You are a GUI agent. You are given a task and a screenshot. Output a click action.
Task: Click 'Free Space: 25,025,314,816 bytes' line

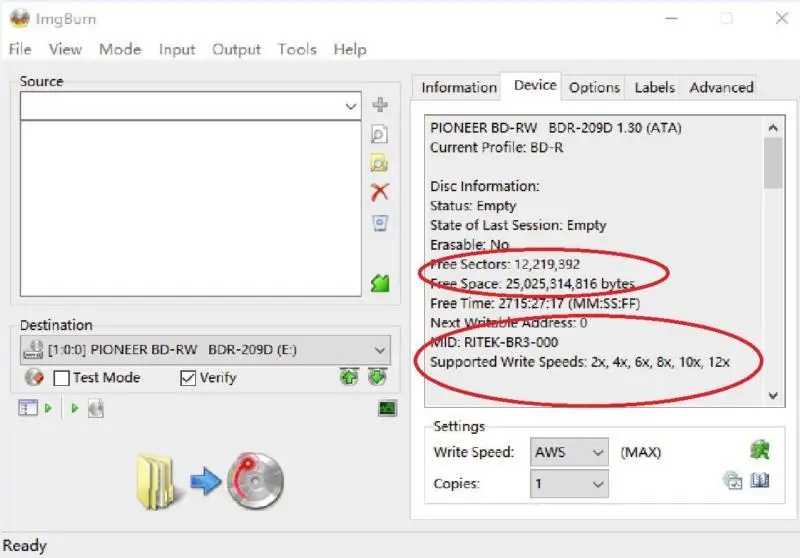(x=532, y=284)
